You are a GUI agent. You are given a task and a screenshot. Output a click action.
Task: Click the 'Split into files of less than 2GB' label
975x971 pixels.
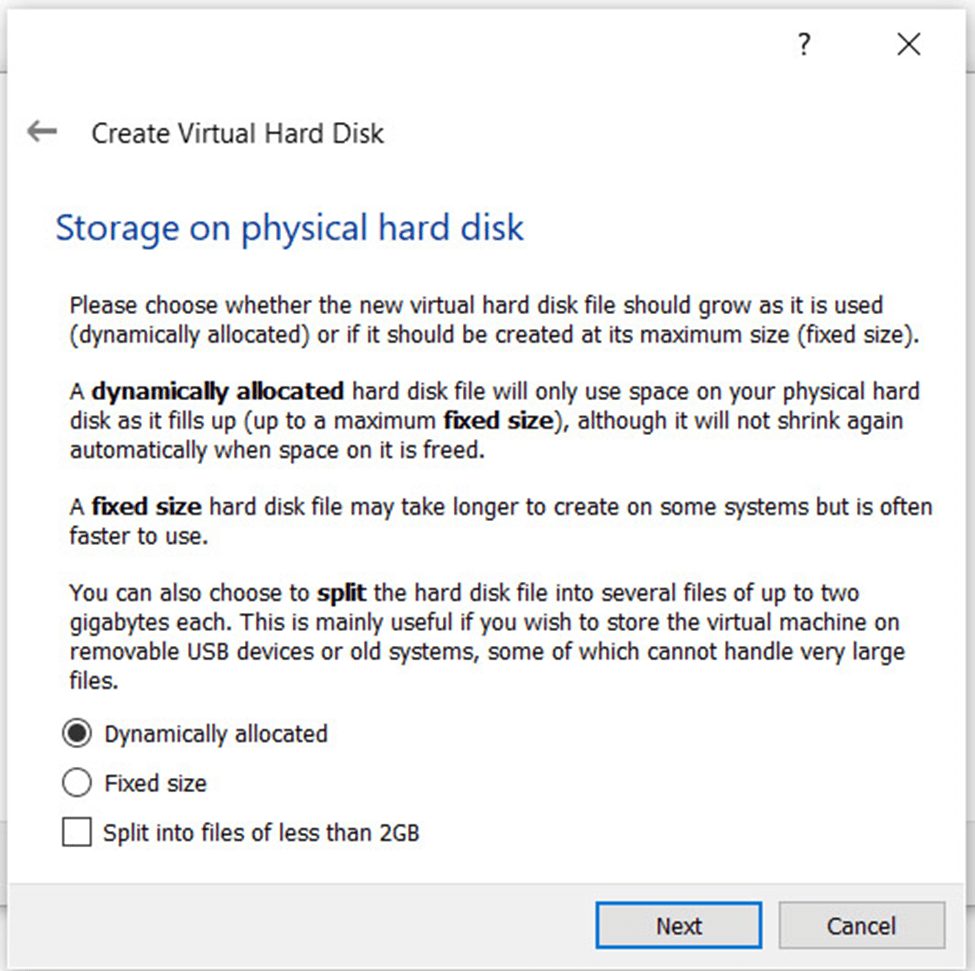point(261,832)
